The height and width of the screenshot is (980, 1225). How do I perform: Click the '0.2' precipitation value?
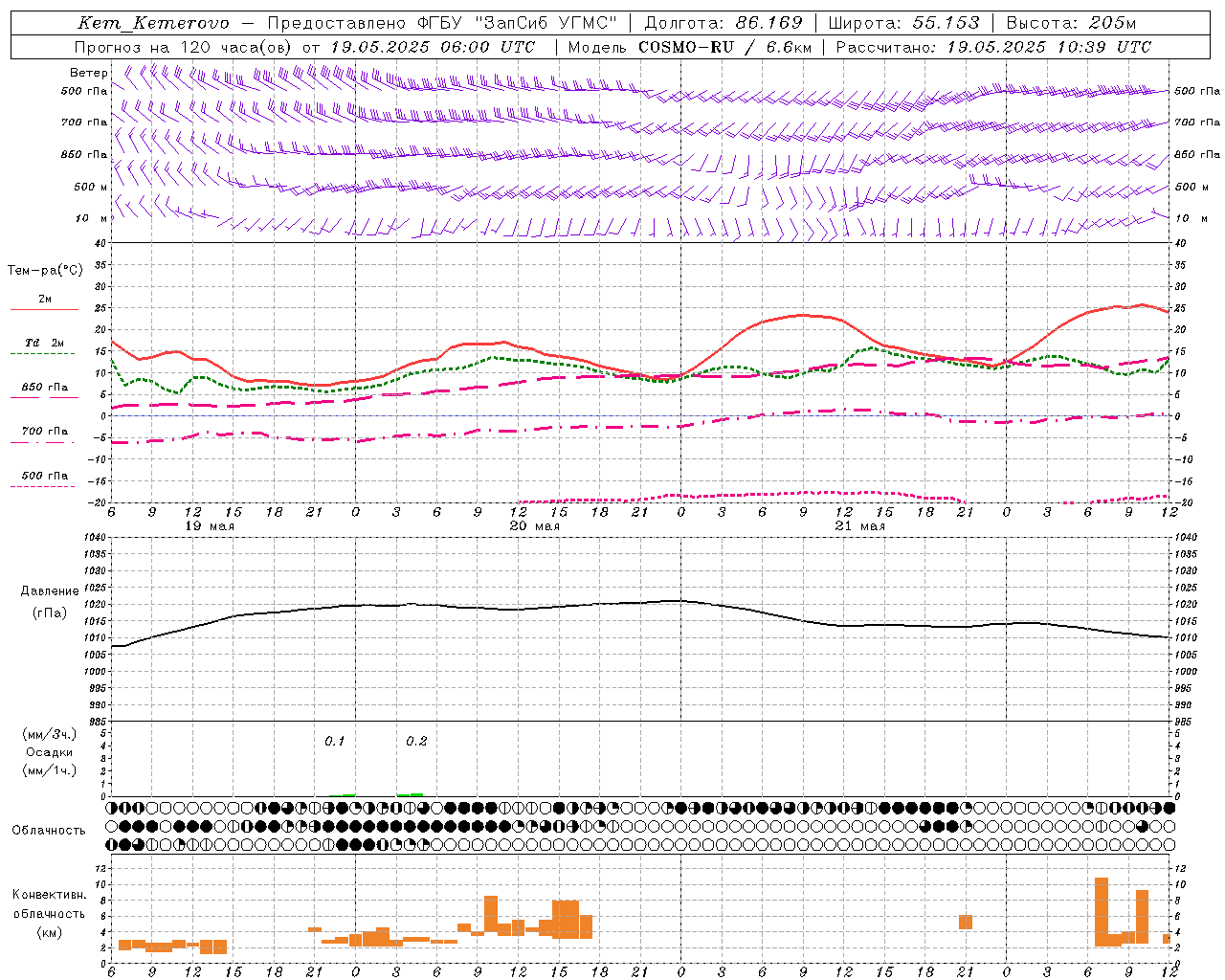pyautogui.click(x=416, y=742)
